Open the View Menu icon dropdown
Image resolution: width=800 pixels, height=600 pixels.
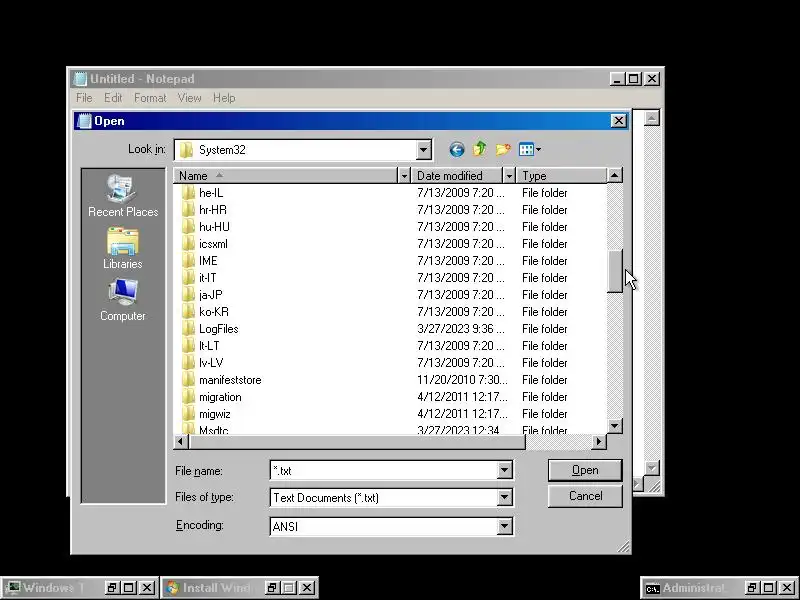[530, 149]
